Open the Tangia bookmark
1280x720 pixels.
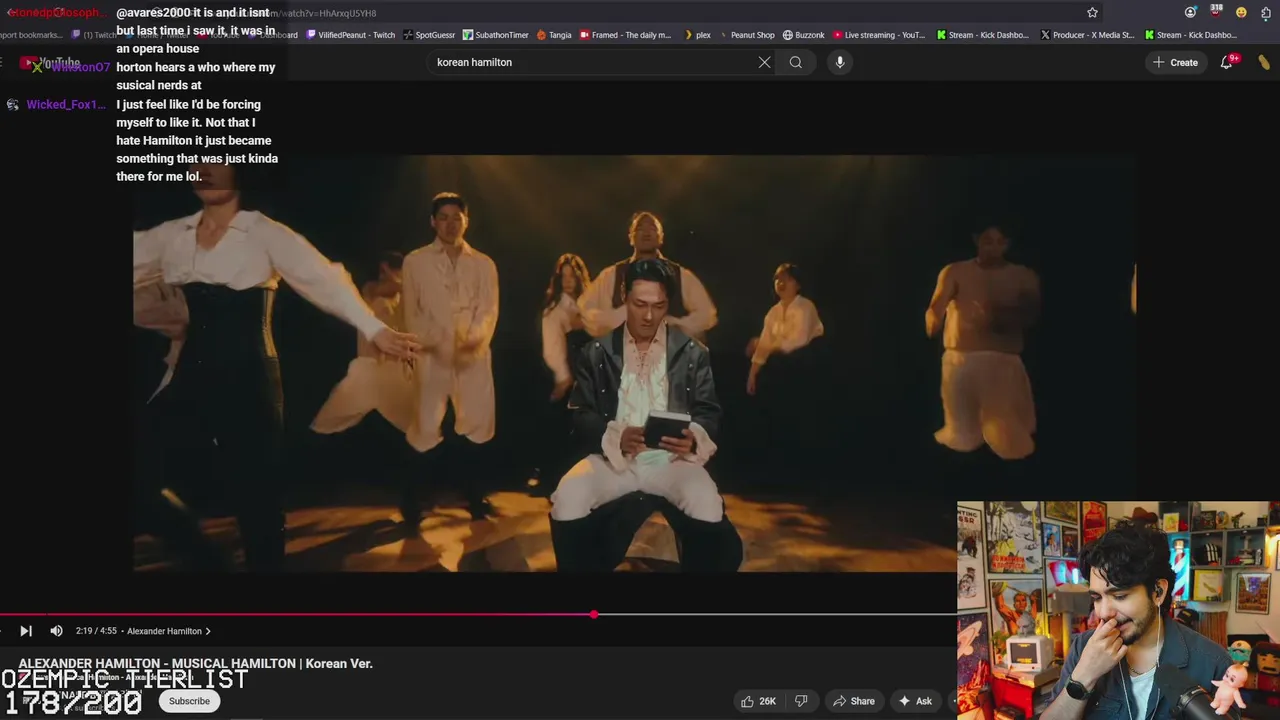pyautogui.click(x=554, y=35)
